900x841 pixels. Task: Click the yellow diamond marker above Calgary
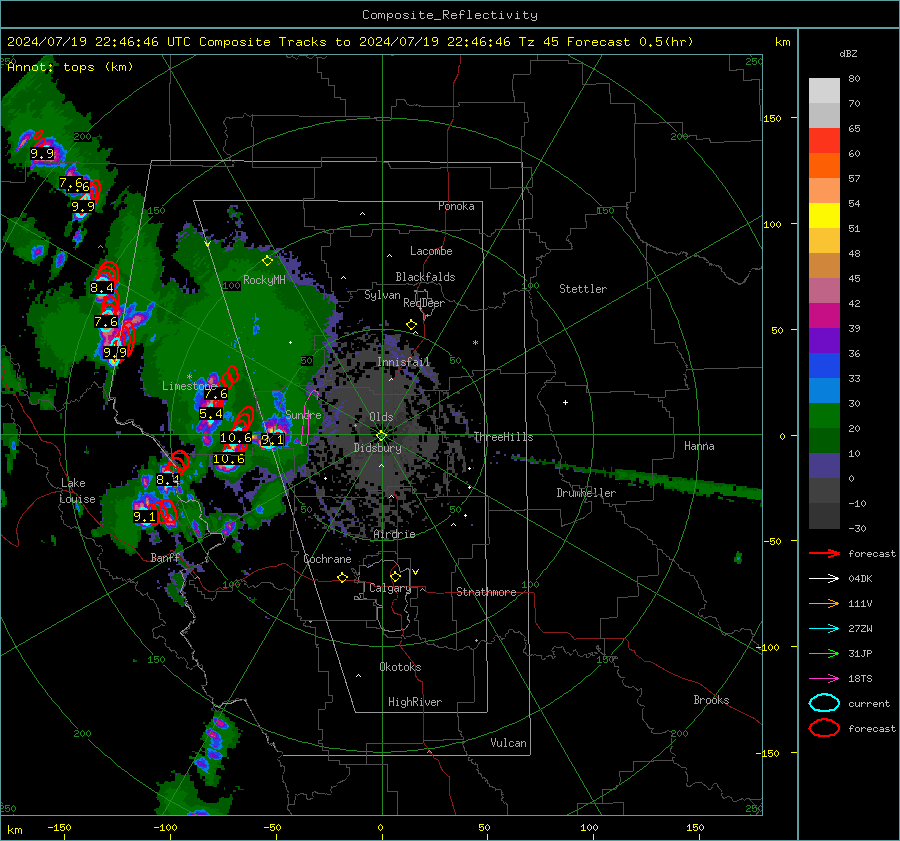tap(395, 576)
